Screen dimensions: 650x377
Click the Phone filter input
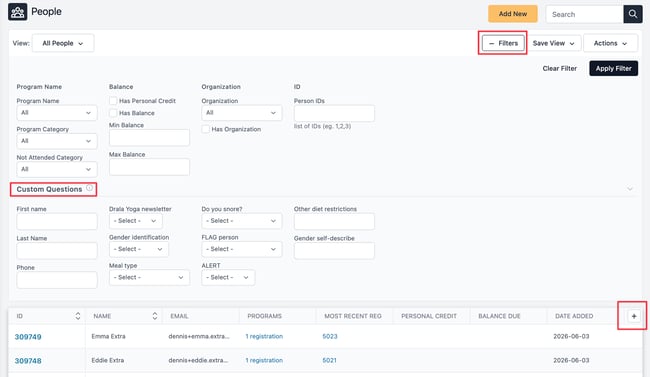coord(57,280)
